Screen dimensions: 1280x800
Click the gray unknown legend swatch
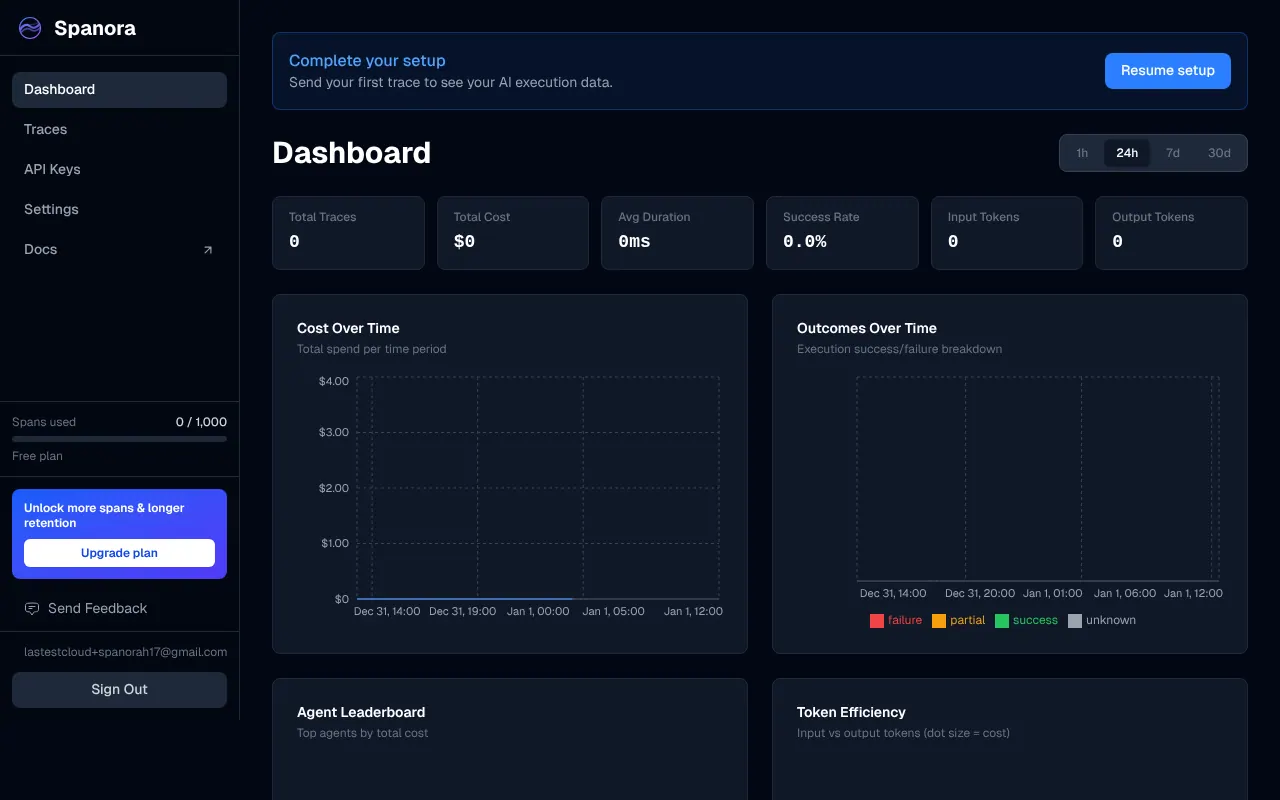coord(1075,621)
